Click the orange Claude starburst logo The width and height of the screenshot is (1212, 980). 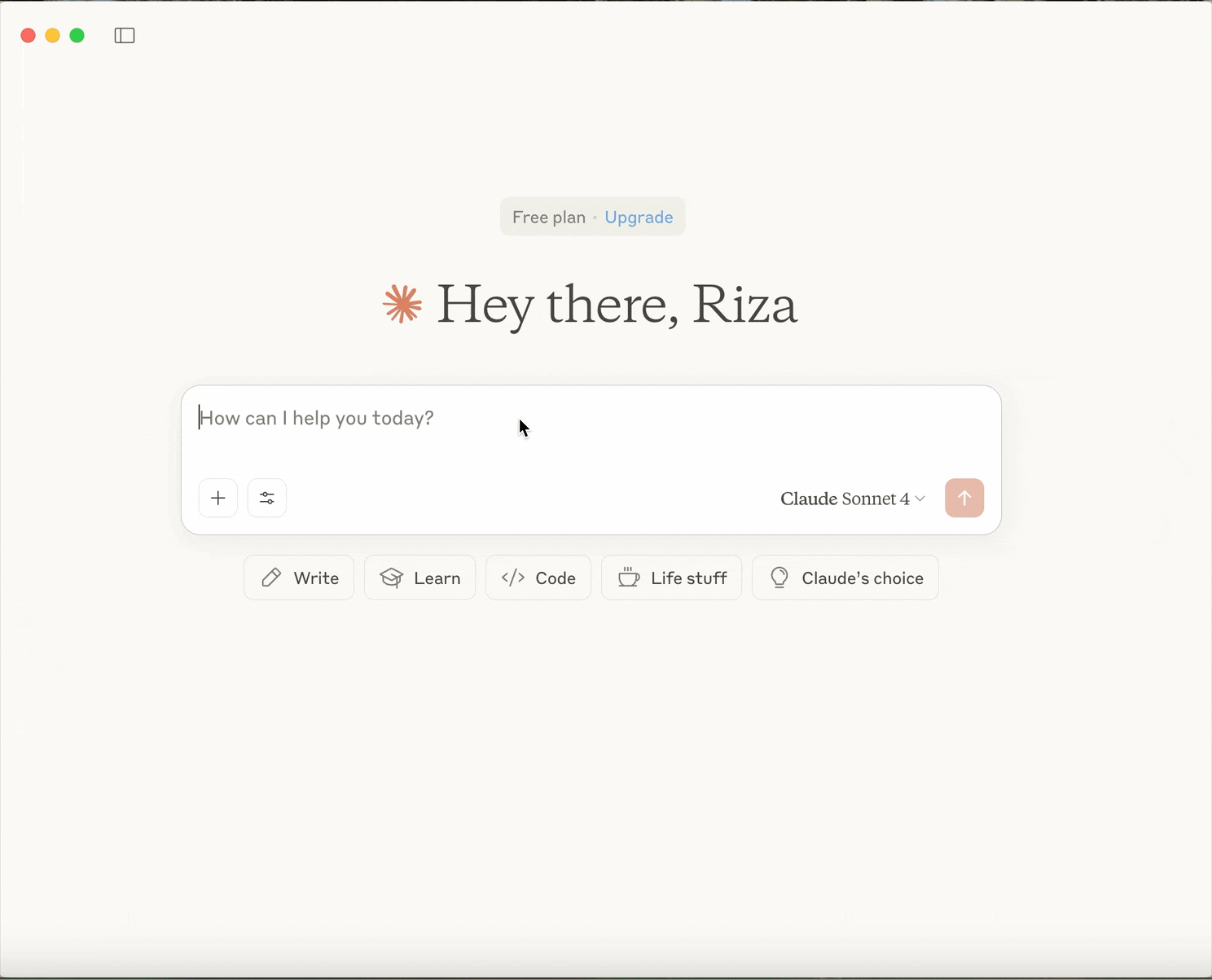tap(402, 305)
